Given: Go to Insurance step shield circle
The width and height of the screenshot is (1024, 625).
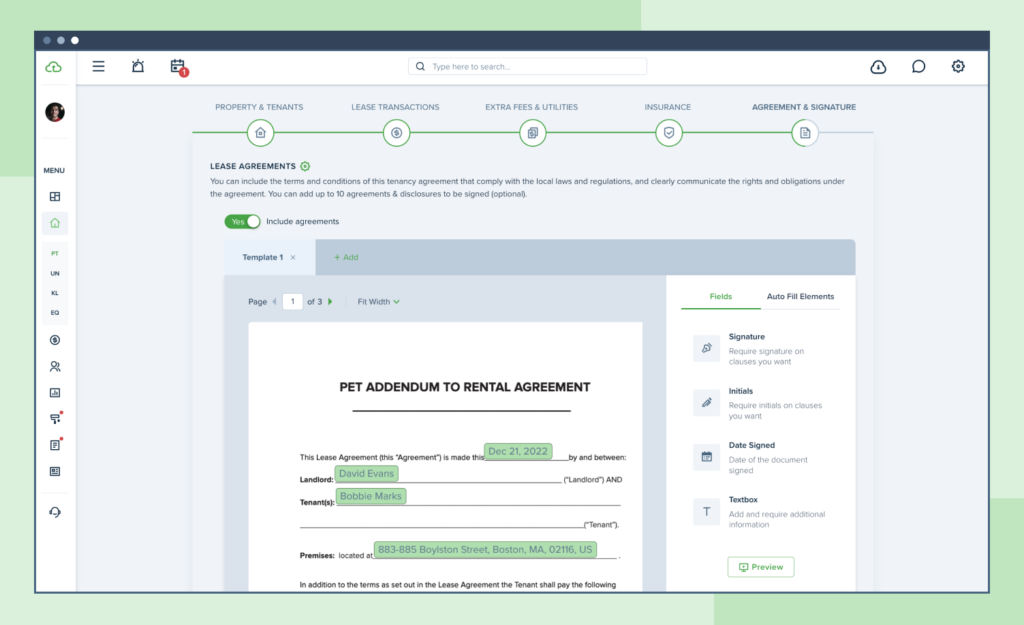Looking at the screenshot, I should click(669, 133).
